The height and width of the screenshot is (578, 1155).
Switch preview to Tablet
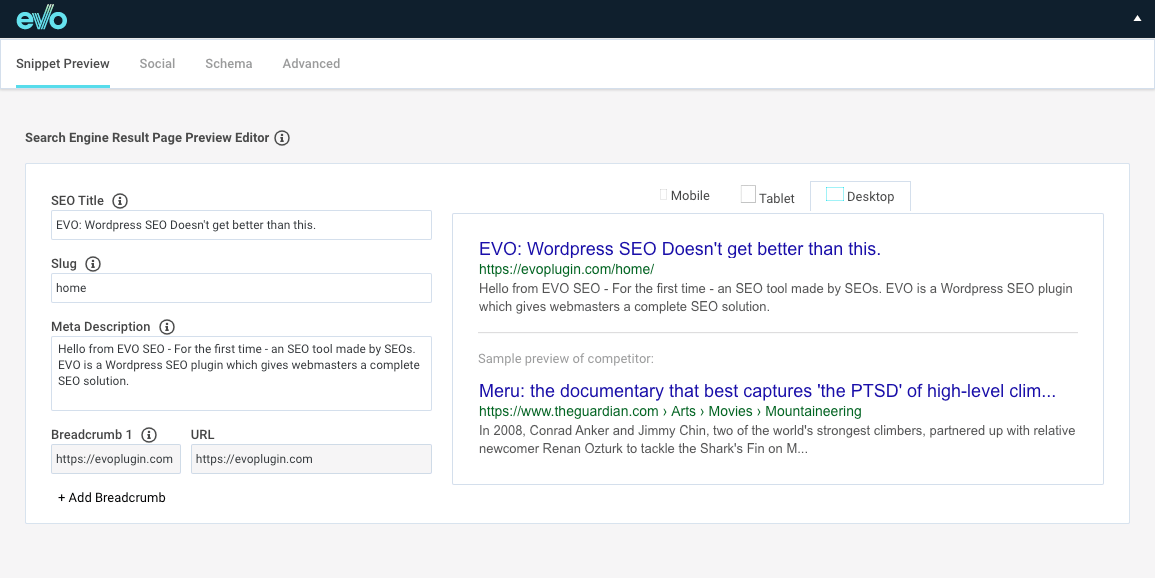768,197
